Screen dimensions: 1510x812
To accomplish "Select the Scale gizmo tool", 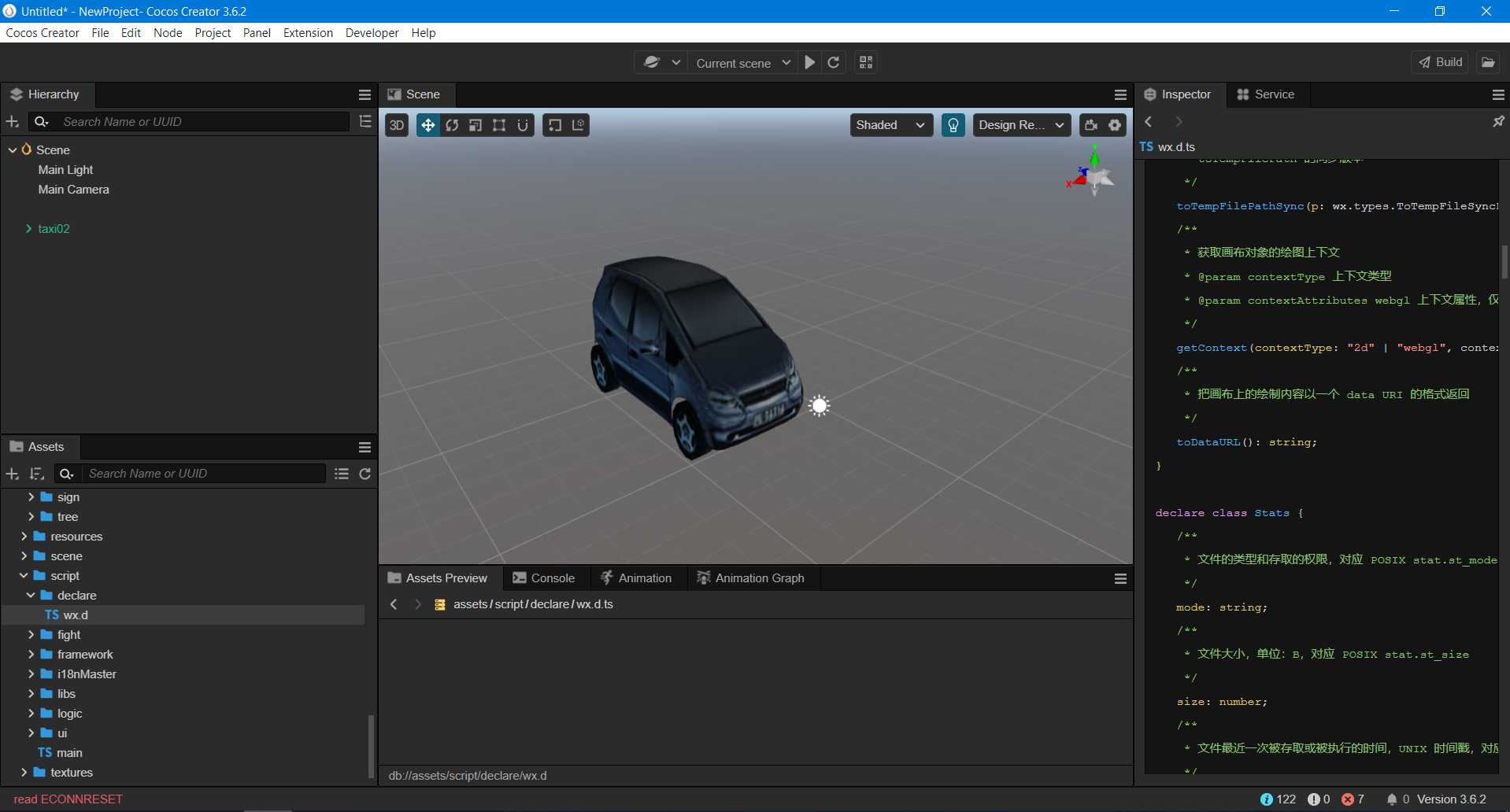I will 476,125.
